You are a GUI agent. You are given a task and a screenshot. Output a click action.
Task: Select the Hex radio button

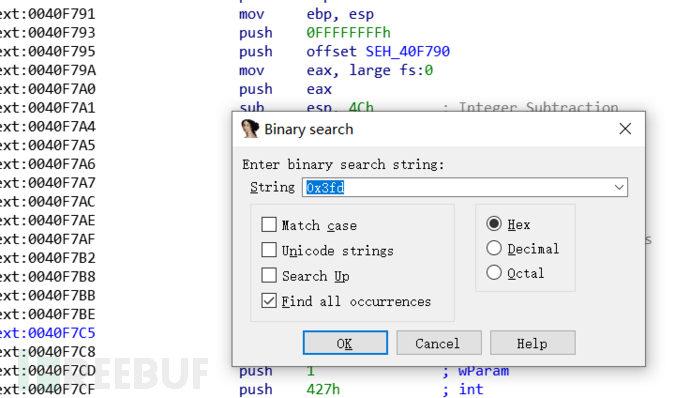click(x=494, y=224)
